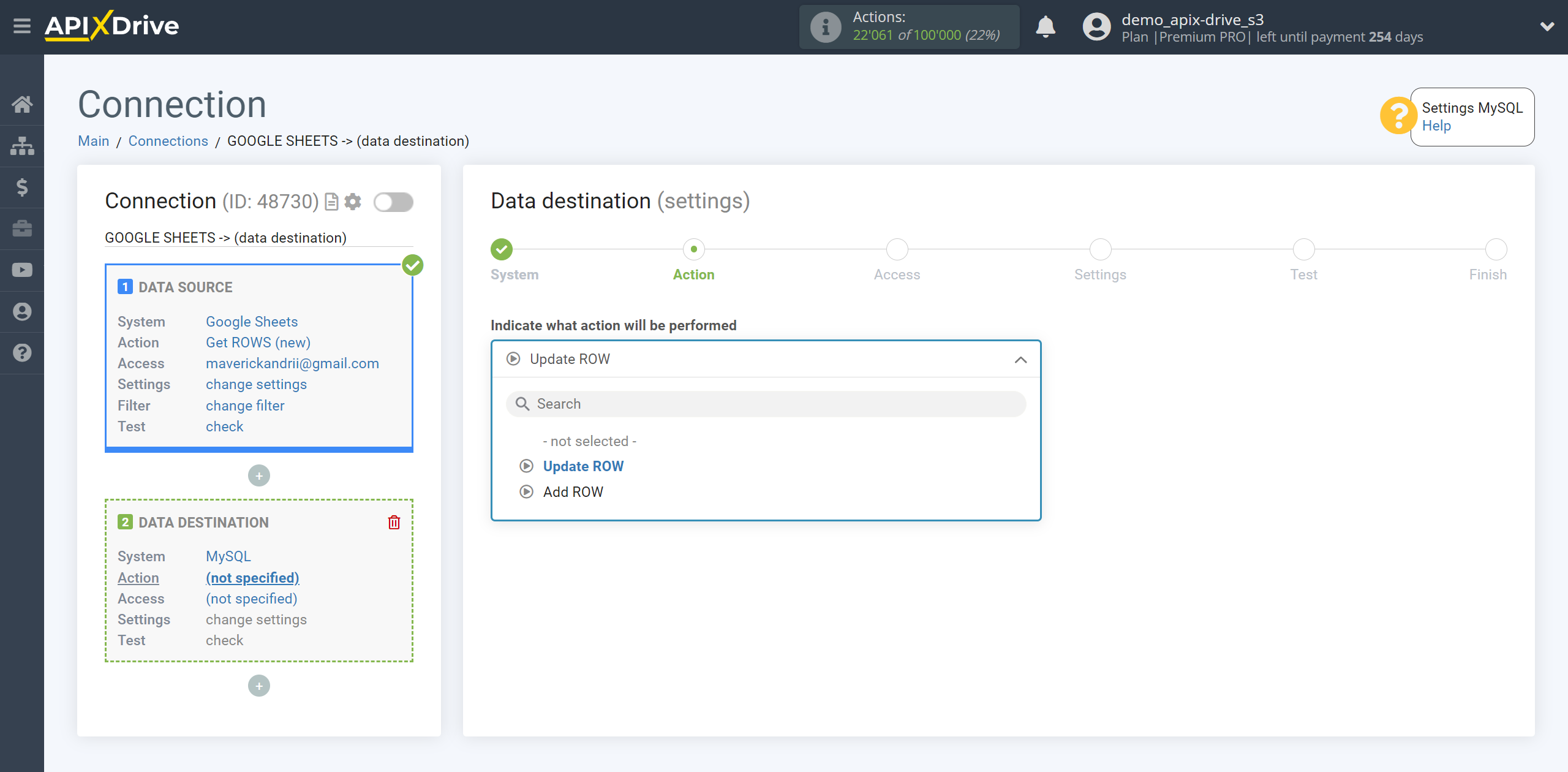
Task: Click the delete icon on Data Destination block
Action: coord(394,522)
